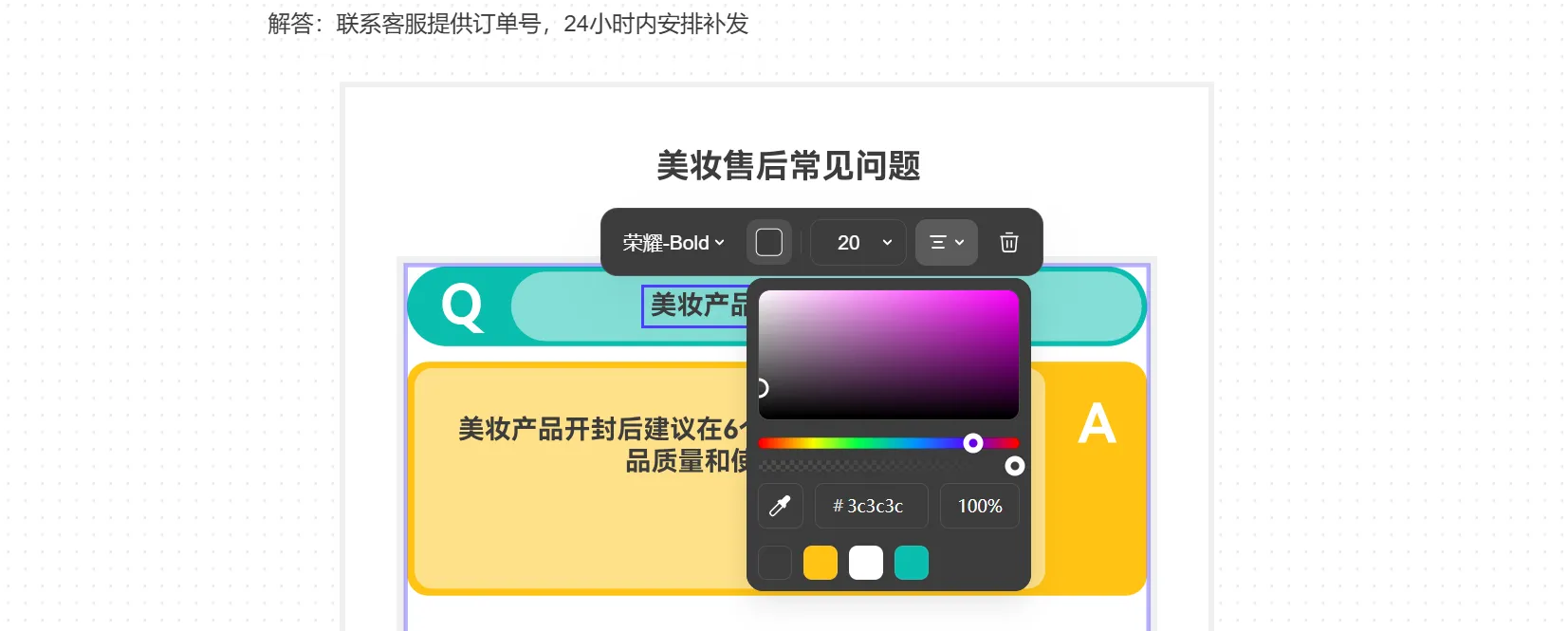Click inside the color saturation gradient area
The width and height of the screenshot is (1568, 631).
tap(889, 354)
